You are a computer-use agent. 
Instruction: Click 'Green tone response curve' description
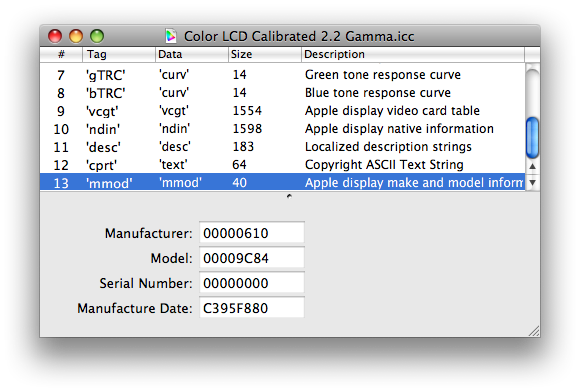(383, 75)
